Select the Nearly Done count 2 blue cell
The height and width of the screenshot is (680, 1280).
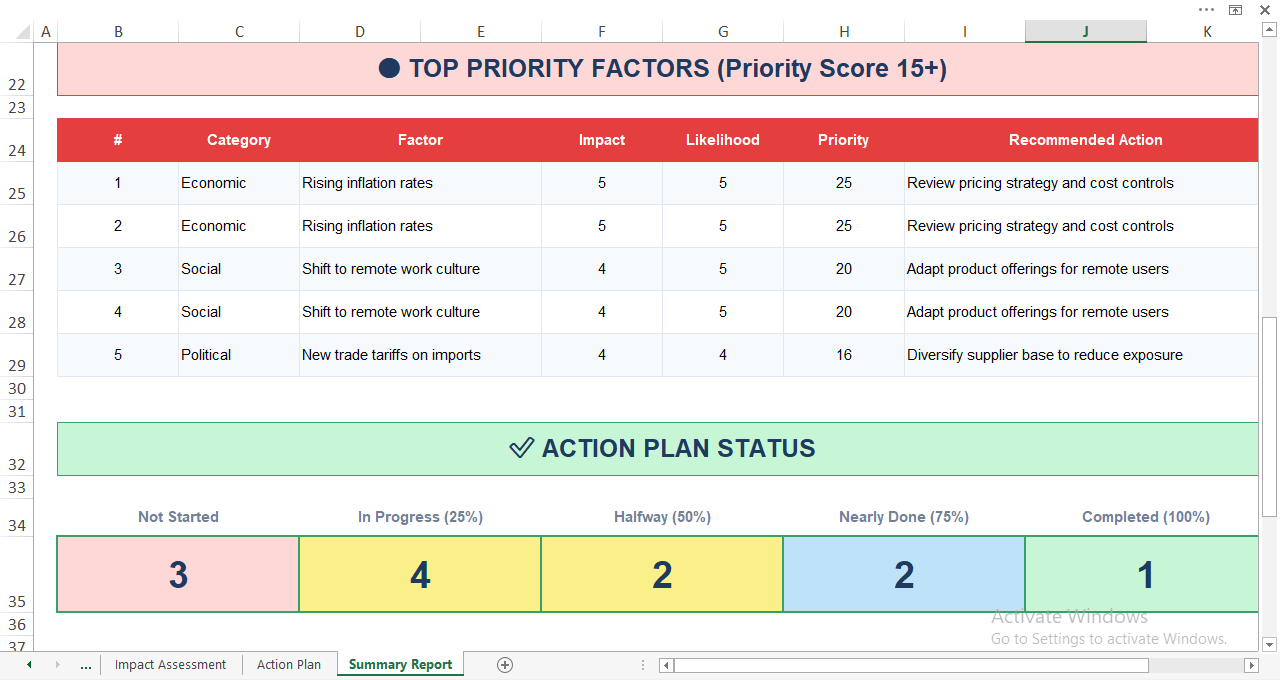click(x=904, y=574)
